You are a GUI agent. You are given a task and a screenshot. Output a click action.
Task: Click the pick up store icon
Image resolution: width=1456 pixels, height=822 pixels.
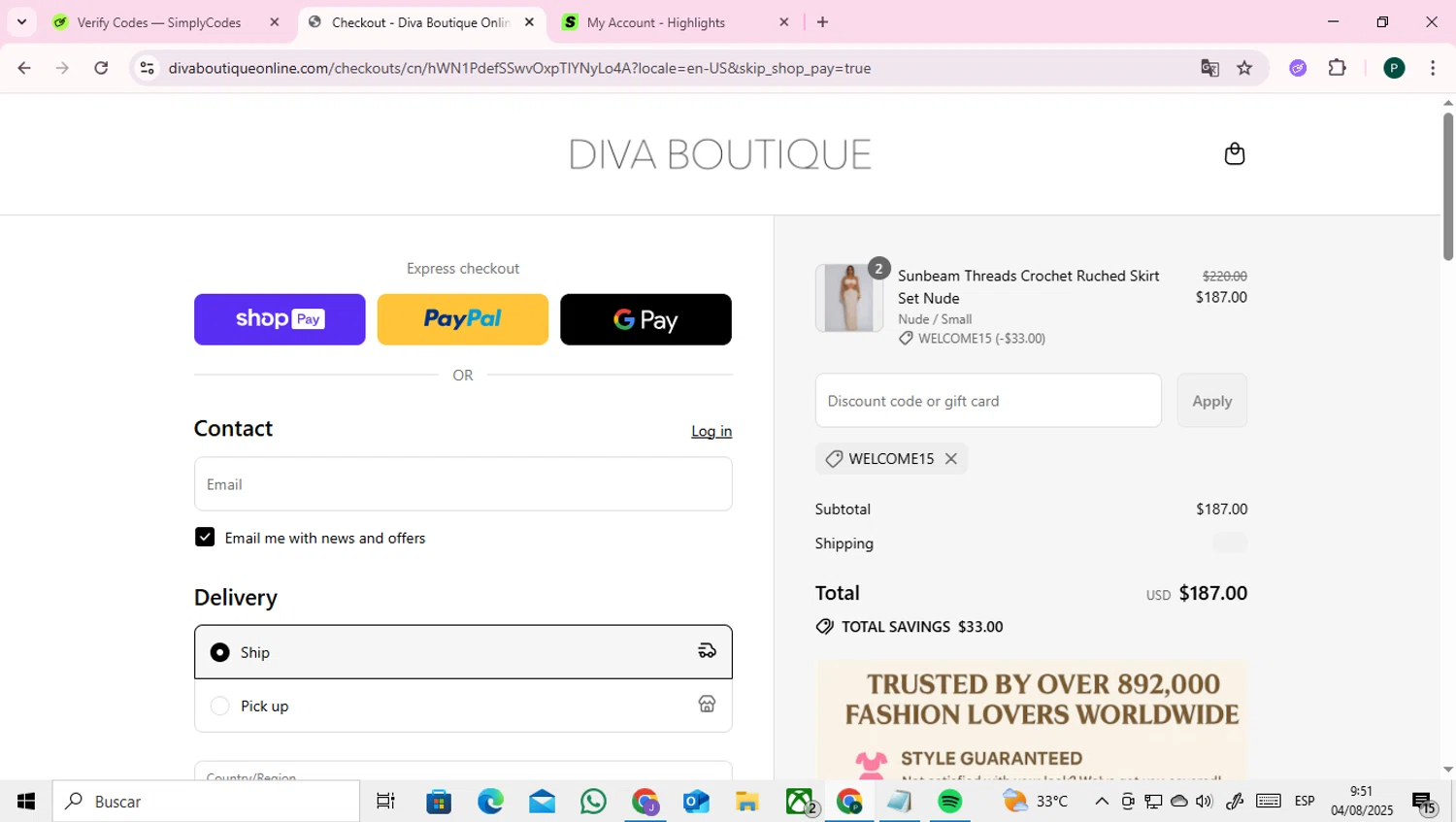click(x=707, y=705)
